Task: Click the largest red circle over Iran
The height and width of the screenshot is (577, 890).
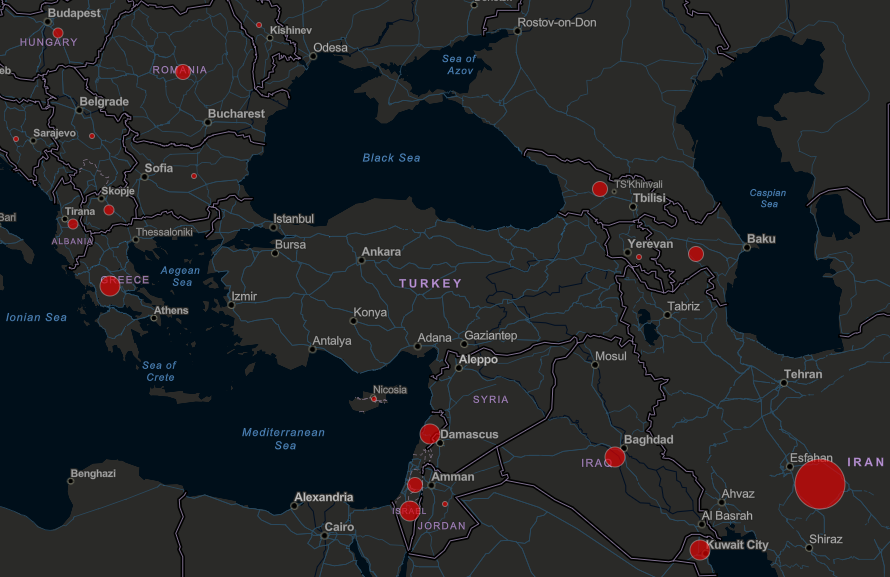Action: click(820, 484)
